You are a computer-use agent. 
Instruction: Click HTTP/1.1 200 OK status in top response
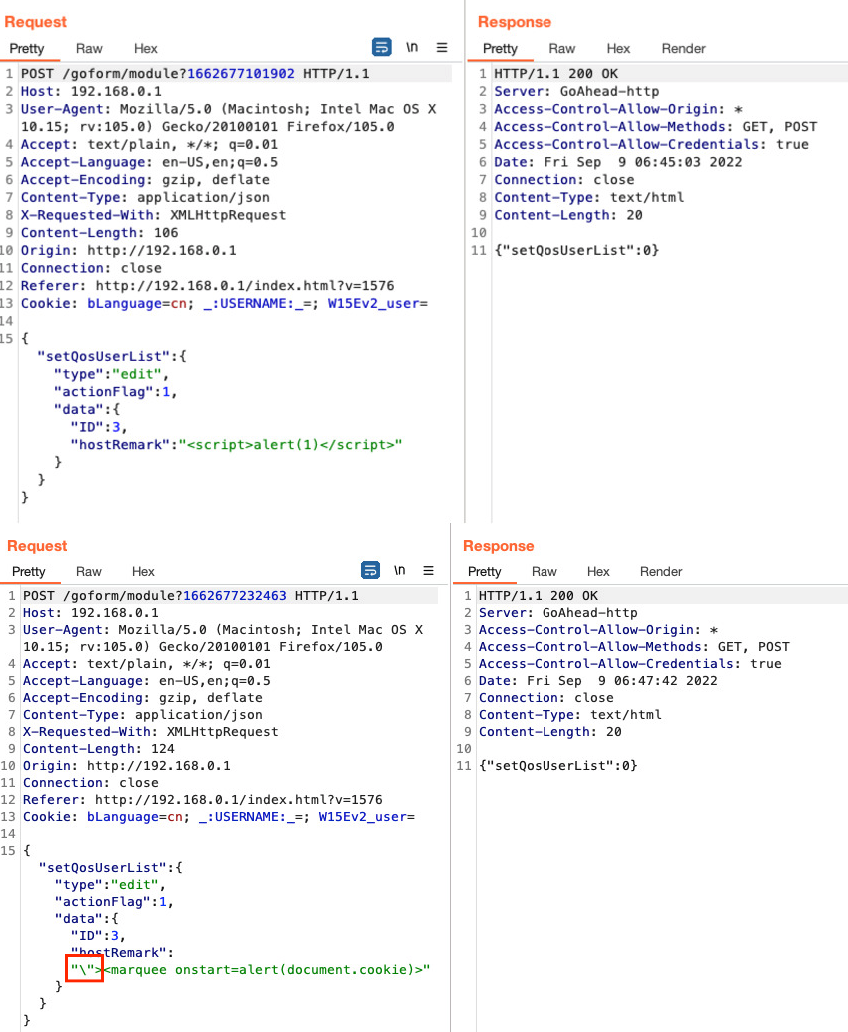556,73
